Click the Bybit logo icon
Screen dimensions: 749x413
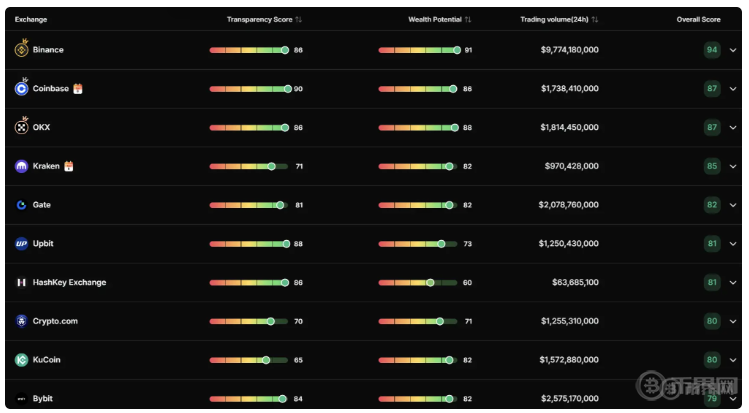[21, 399]
